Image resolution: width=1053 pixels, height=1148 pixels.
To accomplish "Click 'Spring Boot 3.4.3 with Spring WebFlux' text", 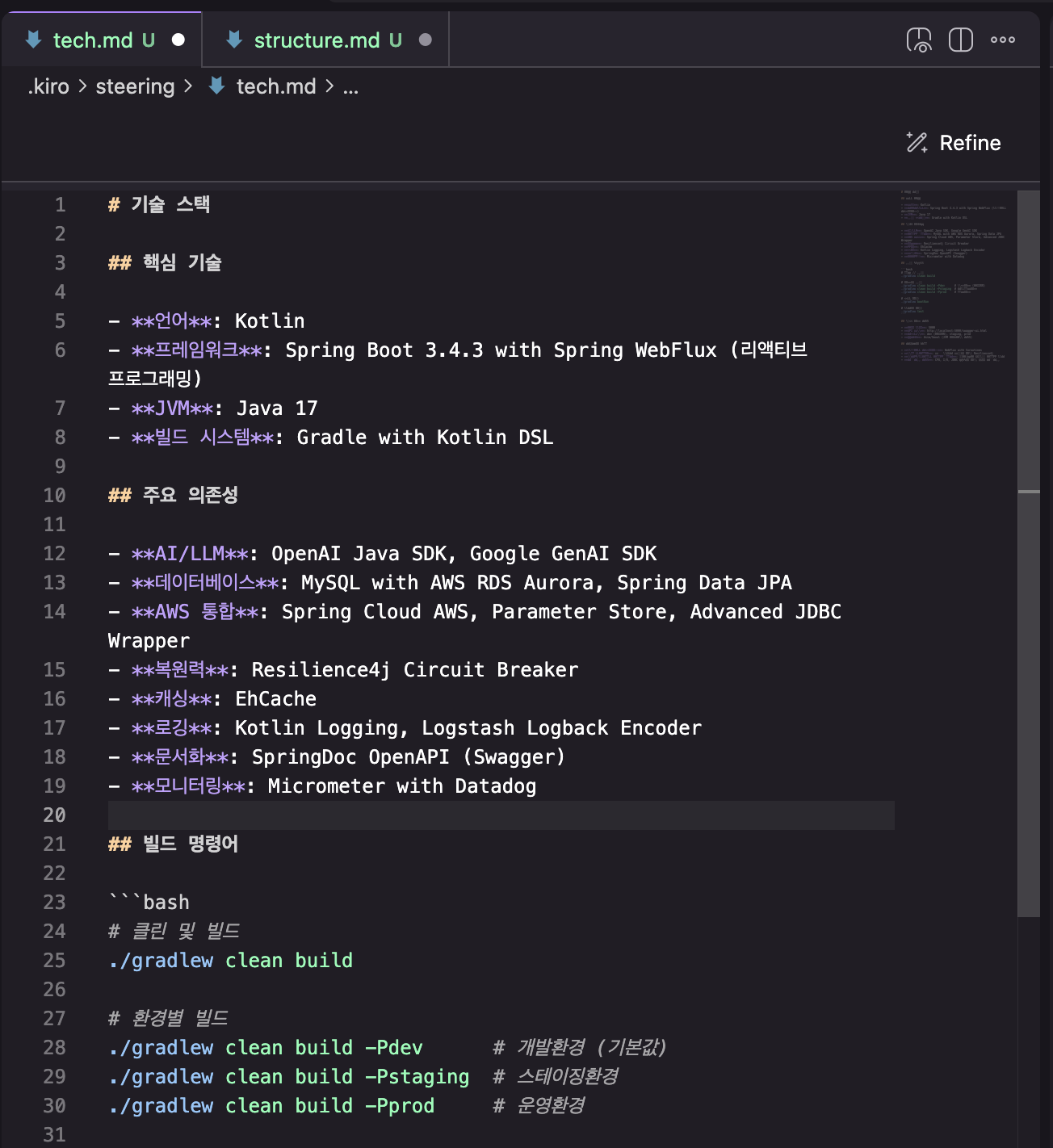I will pos(501,350).
